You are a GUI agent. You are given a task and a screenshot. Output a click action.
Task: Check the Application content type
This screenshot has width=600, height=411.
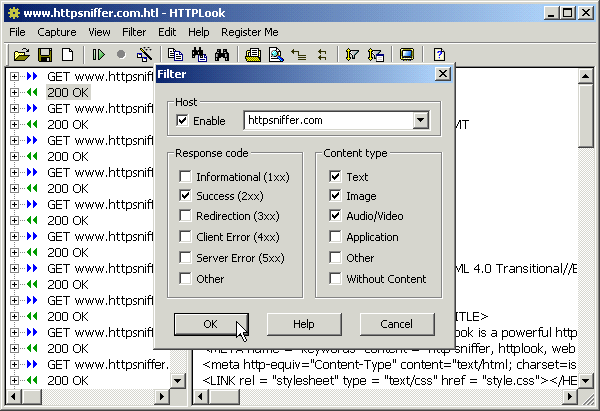[x=335, y=236]
